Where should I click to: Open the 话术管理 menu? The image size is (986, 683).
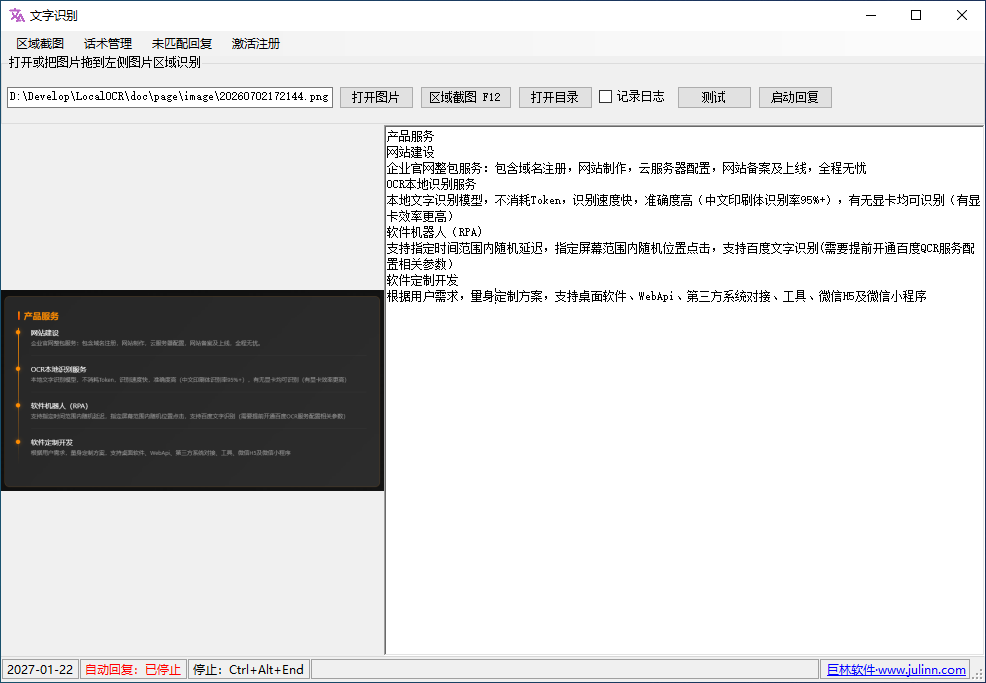pos(108,43)
